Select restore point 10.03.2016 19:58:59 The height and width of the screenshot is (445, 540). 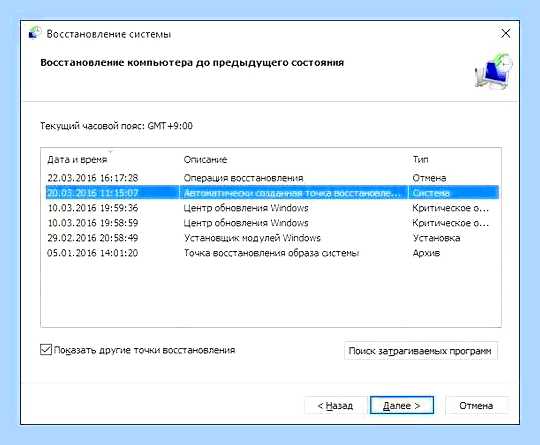pyautogui.click(x=272, y=223)
